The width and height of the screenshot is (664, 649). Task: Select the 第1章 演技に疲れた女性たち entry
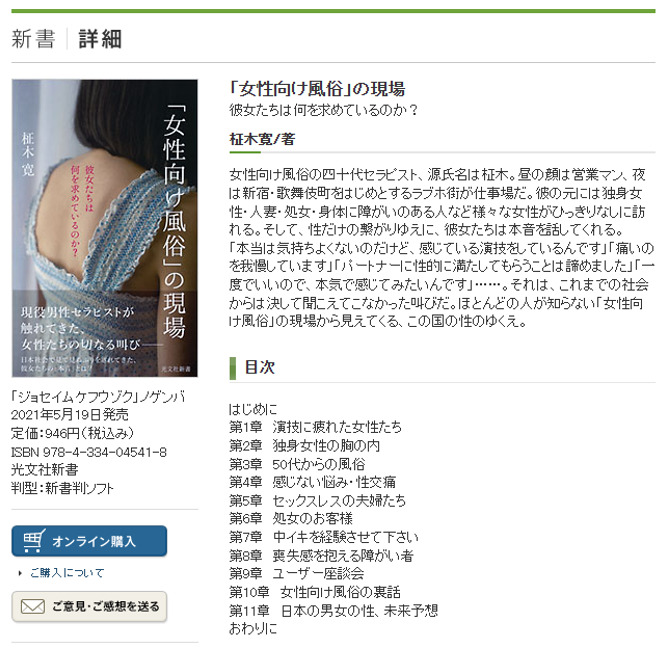click(x=315, y=427)
